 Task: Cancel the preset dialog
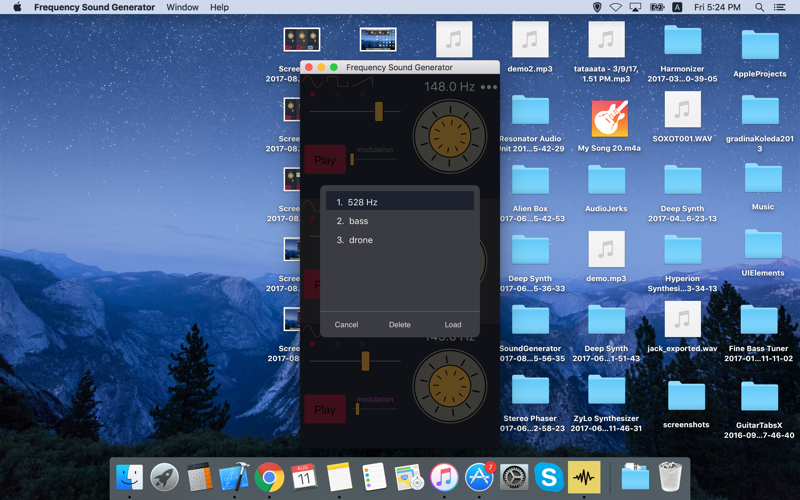point(346,324)
